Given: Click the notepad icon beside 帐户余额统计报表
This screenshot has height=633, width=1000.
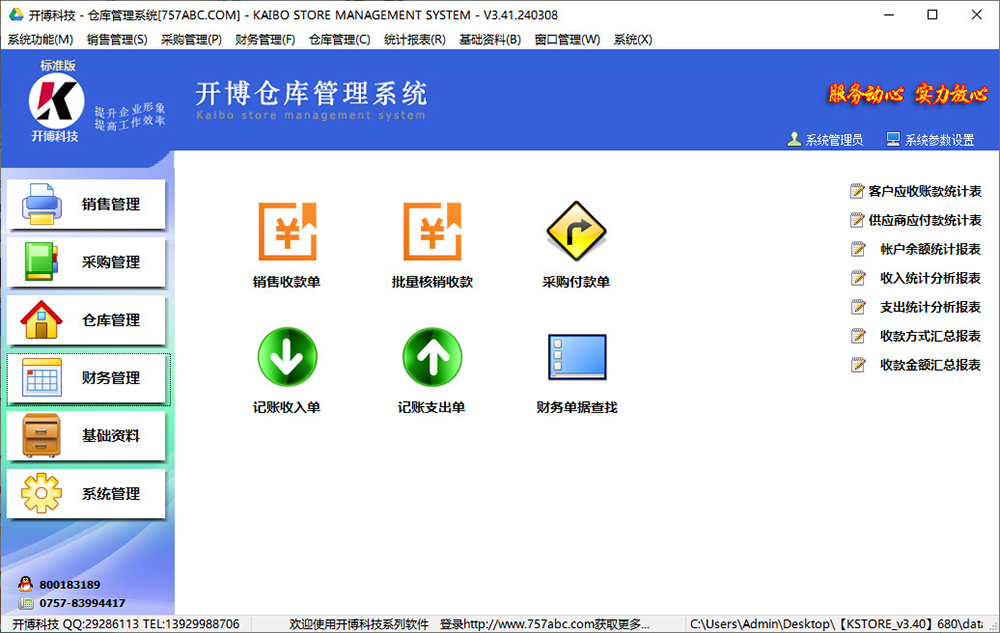Looking at the screenshot, I should [x=858, y=249].
